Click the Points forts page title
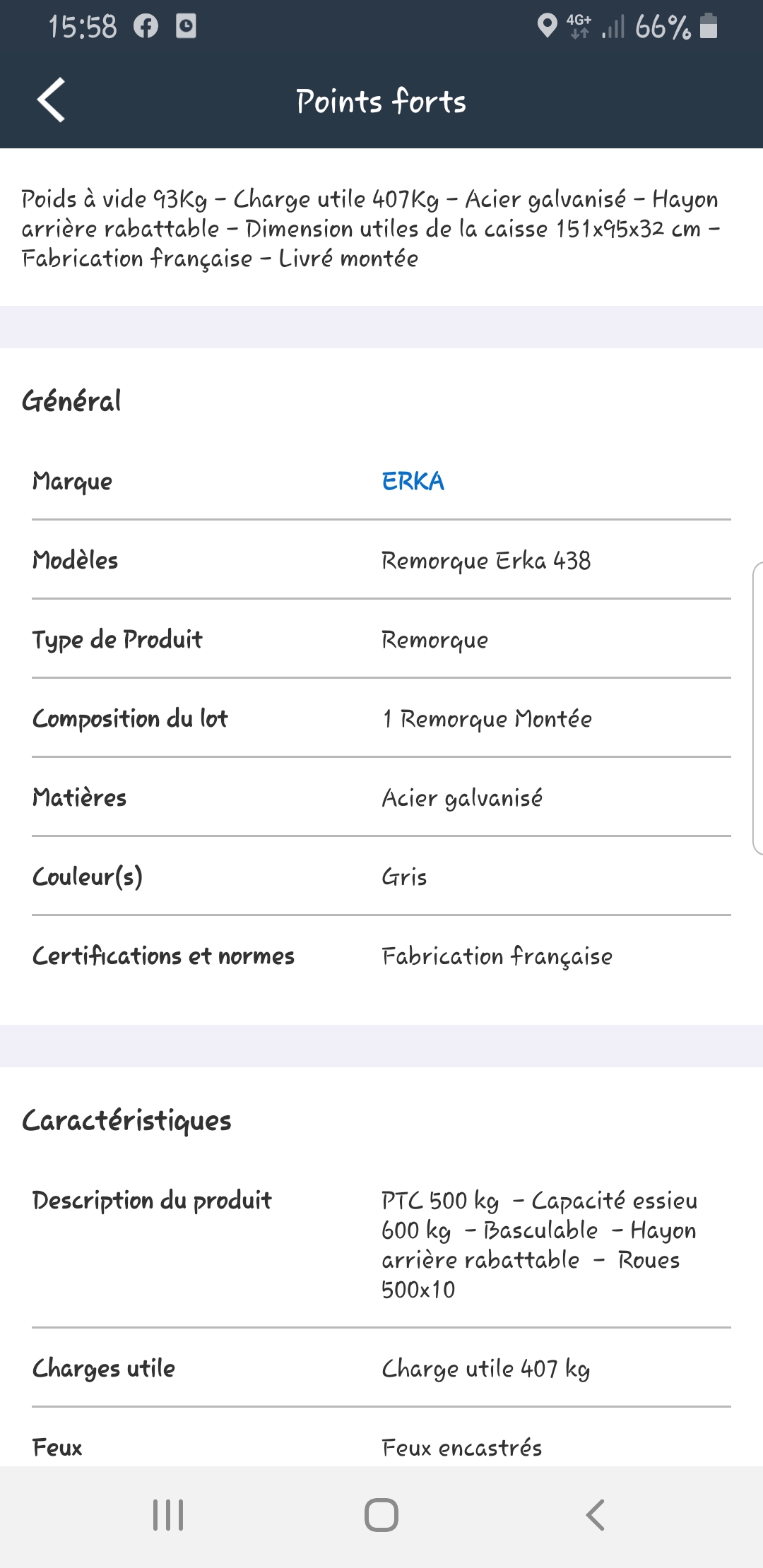Image resolution: width=763 pixels, height=1568 pixels. pyautogui.click(x=381, y=102)
